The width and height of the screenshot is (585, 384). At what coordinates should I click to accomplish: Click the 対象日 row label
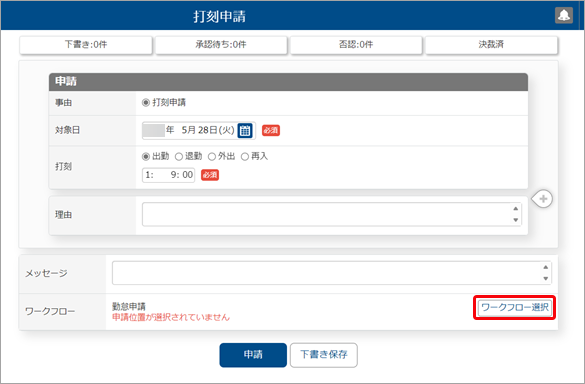tap(68, 130)
